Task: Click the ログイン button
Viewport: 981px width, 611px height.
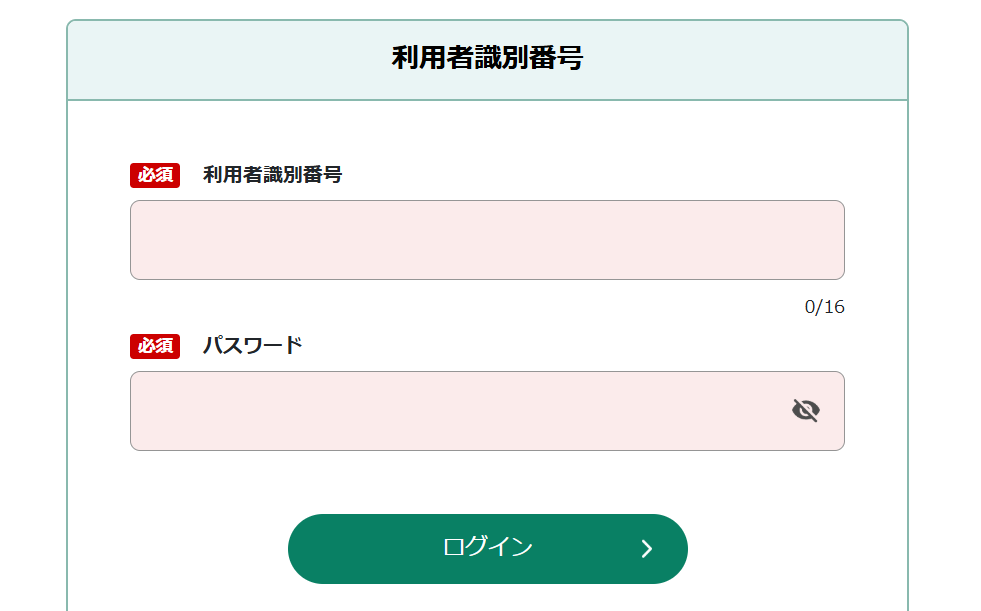Action: 487,549
